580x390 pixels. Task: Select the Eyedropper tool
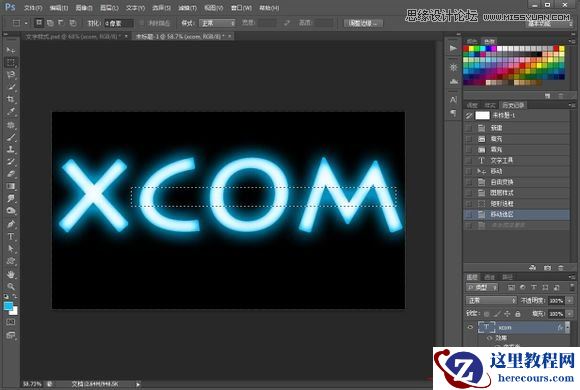(x=10, y=112)
